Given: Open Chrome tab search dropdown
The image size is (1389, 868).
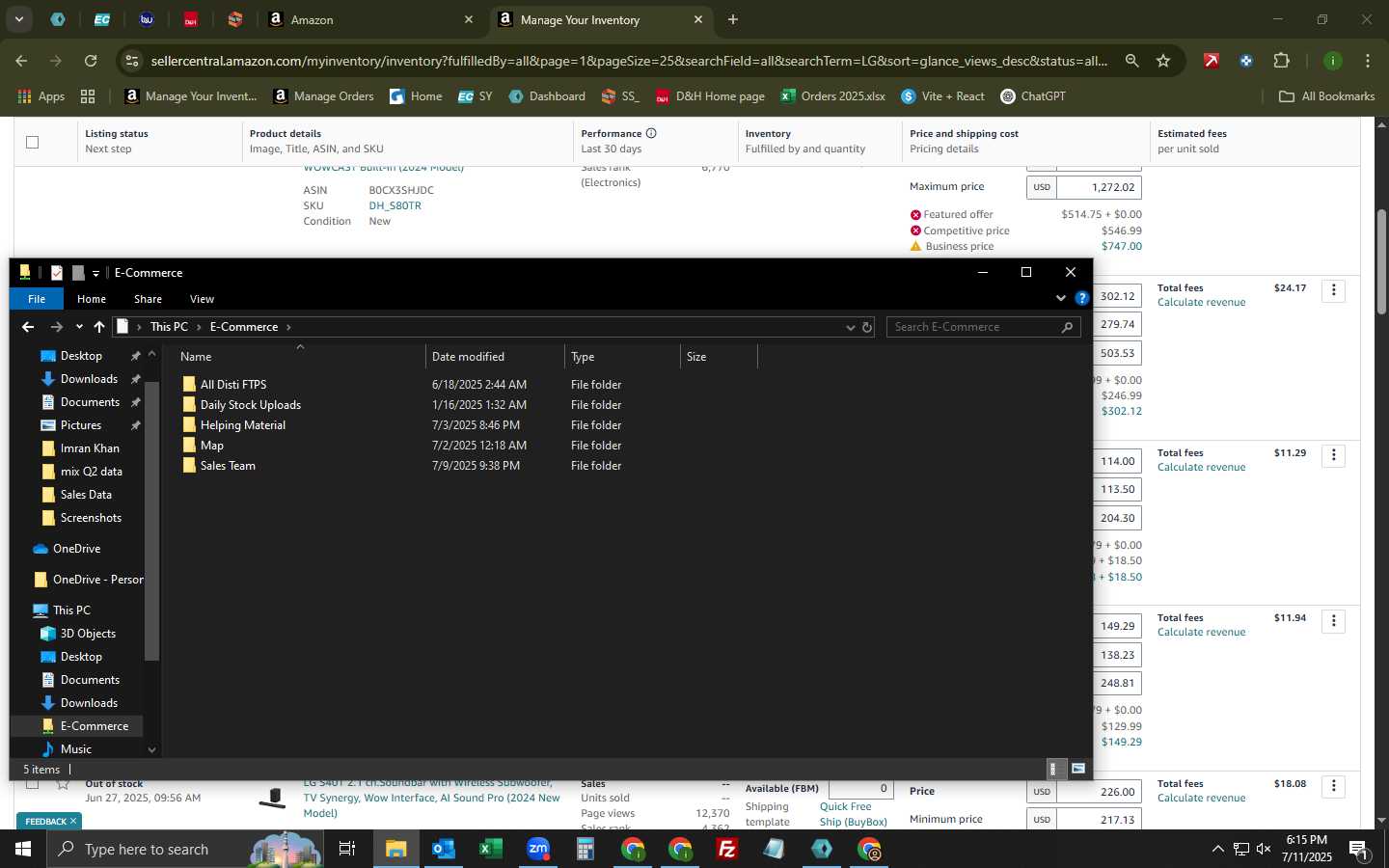Looking at the screenshot, I should click(x=18, y=19).
